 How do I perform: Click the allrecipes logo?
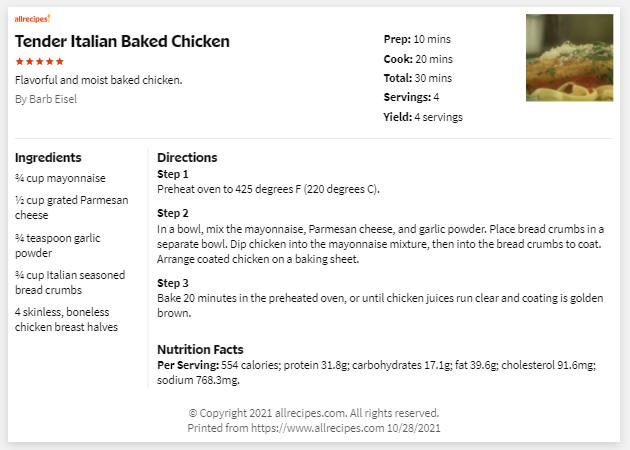[33, 18]
